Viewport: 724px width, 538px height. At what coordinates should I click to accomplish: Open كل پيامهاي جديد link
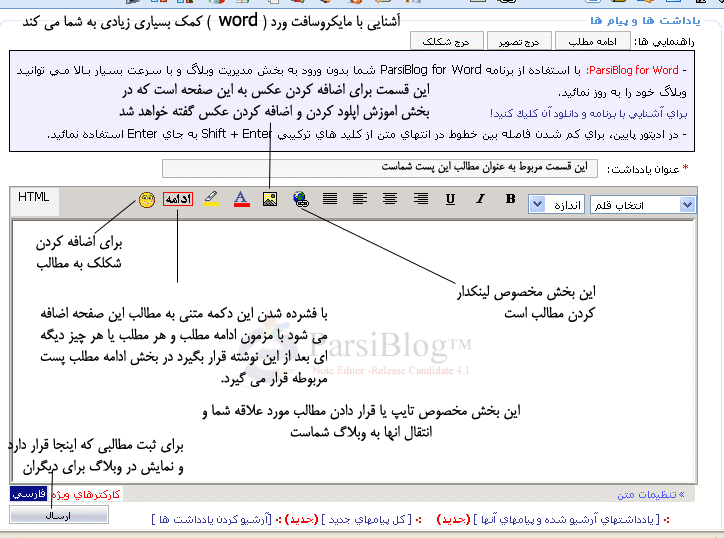tap(367, 520)
